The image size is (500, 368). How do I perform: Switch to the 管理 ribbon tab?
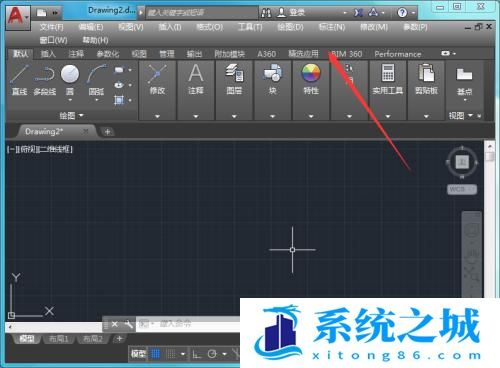point(167,54)
